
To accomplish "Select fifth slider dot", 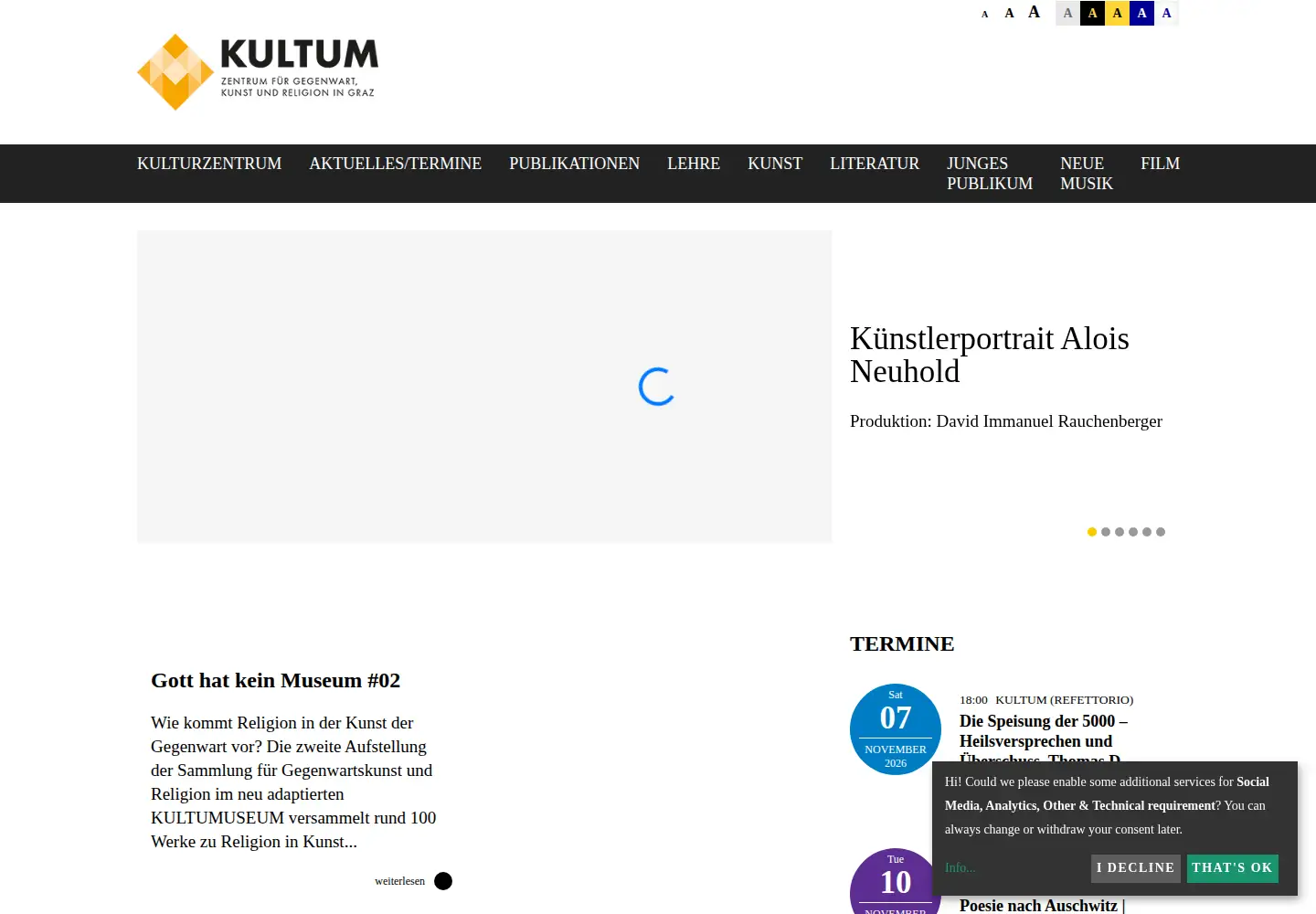I will [x=1147, y=532].
